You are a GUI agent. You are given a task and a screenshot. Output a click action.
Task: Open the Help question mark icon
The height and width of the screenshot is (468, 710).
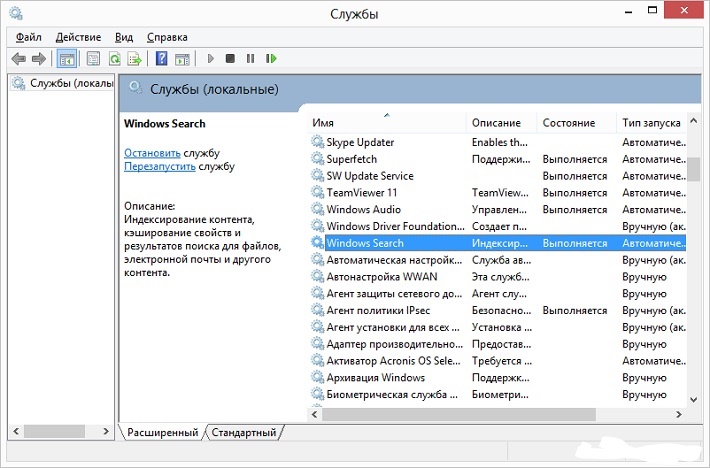tap(161, 58)
